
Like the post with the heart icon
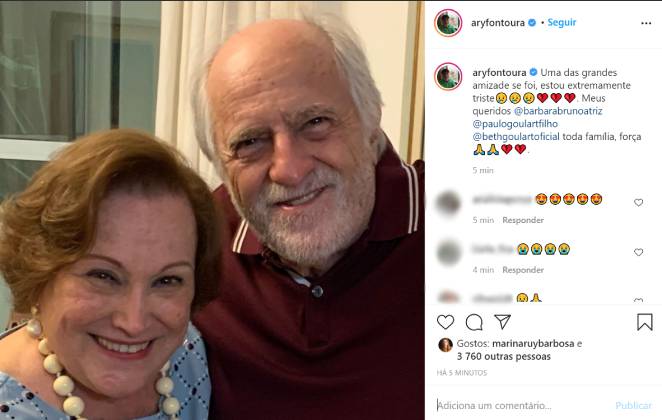tap(446, 322)
